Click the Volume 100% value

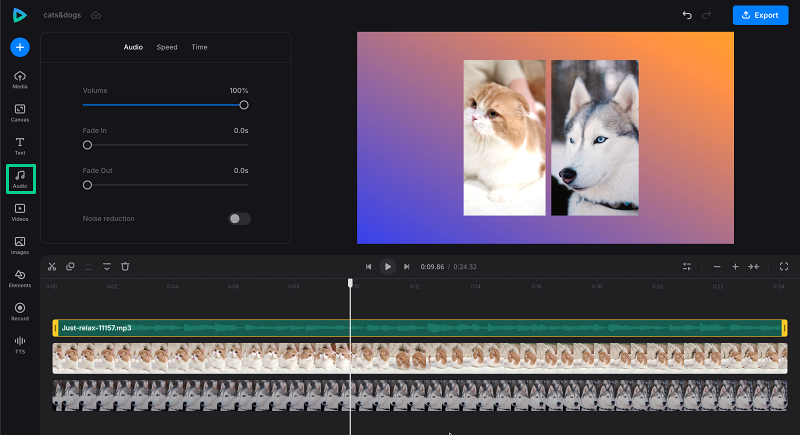(x=239, y=91)
